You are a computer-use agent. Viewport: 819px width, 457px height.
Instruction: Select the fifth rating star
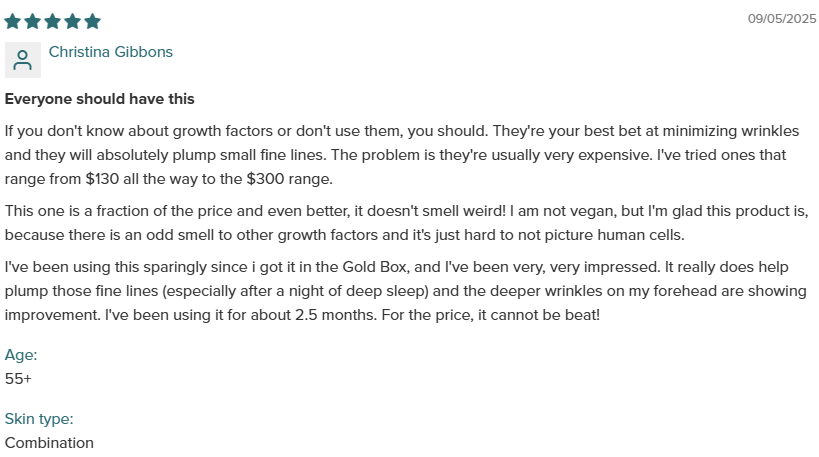tap(92, 21)
